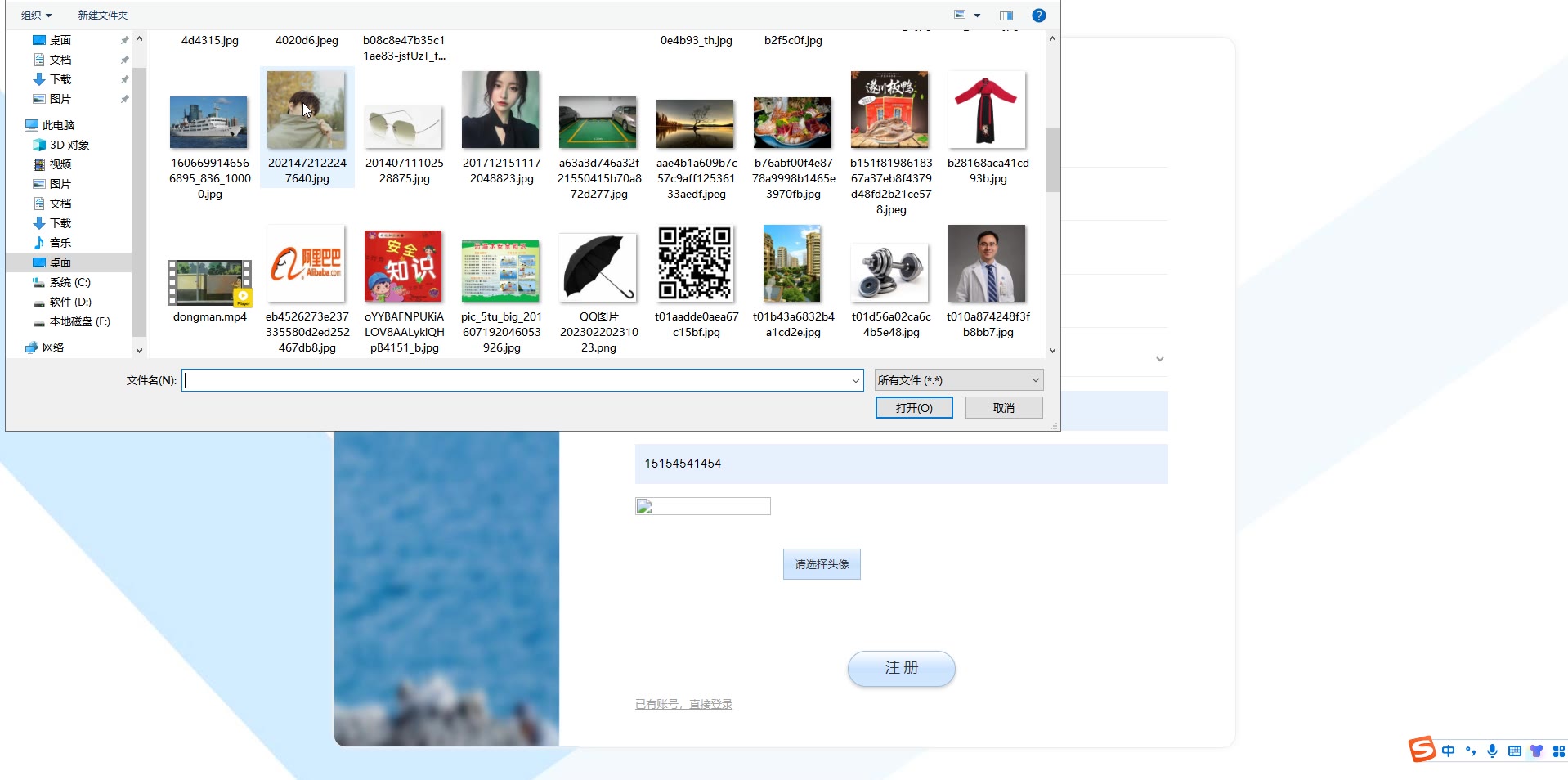Expand the 文件名 history dropdown arrow
The height and width of the screenshot is (780, 1568).
pos(855,380)
